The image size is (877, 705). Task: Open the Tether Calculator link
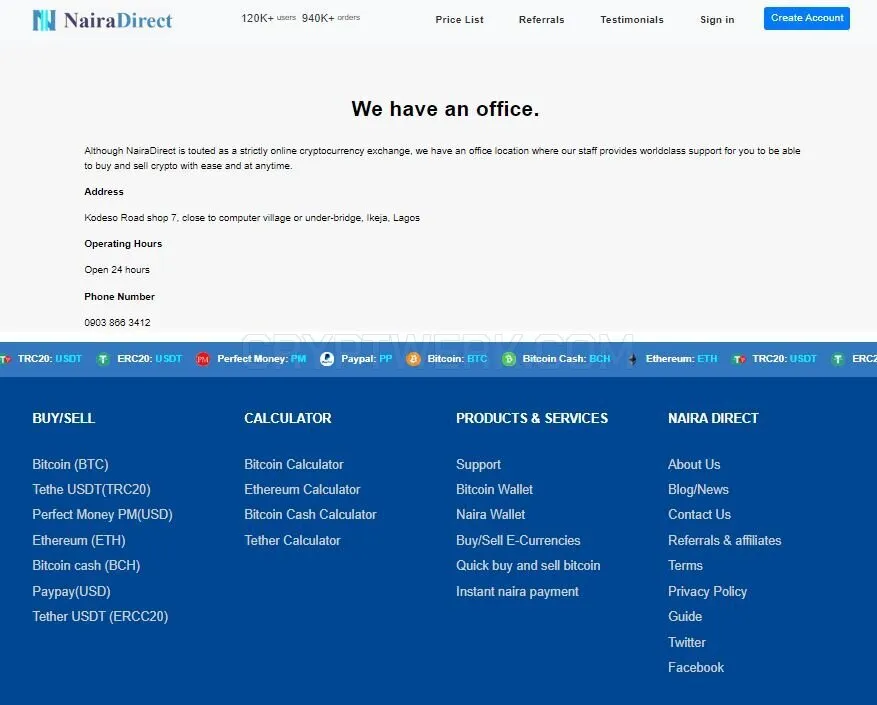point(292,540)
